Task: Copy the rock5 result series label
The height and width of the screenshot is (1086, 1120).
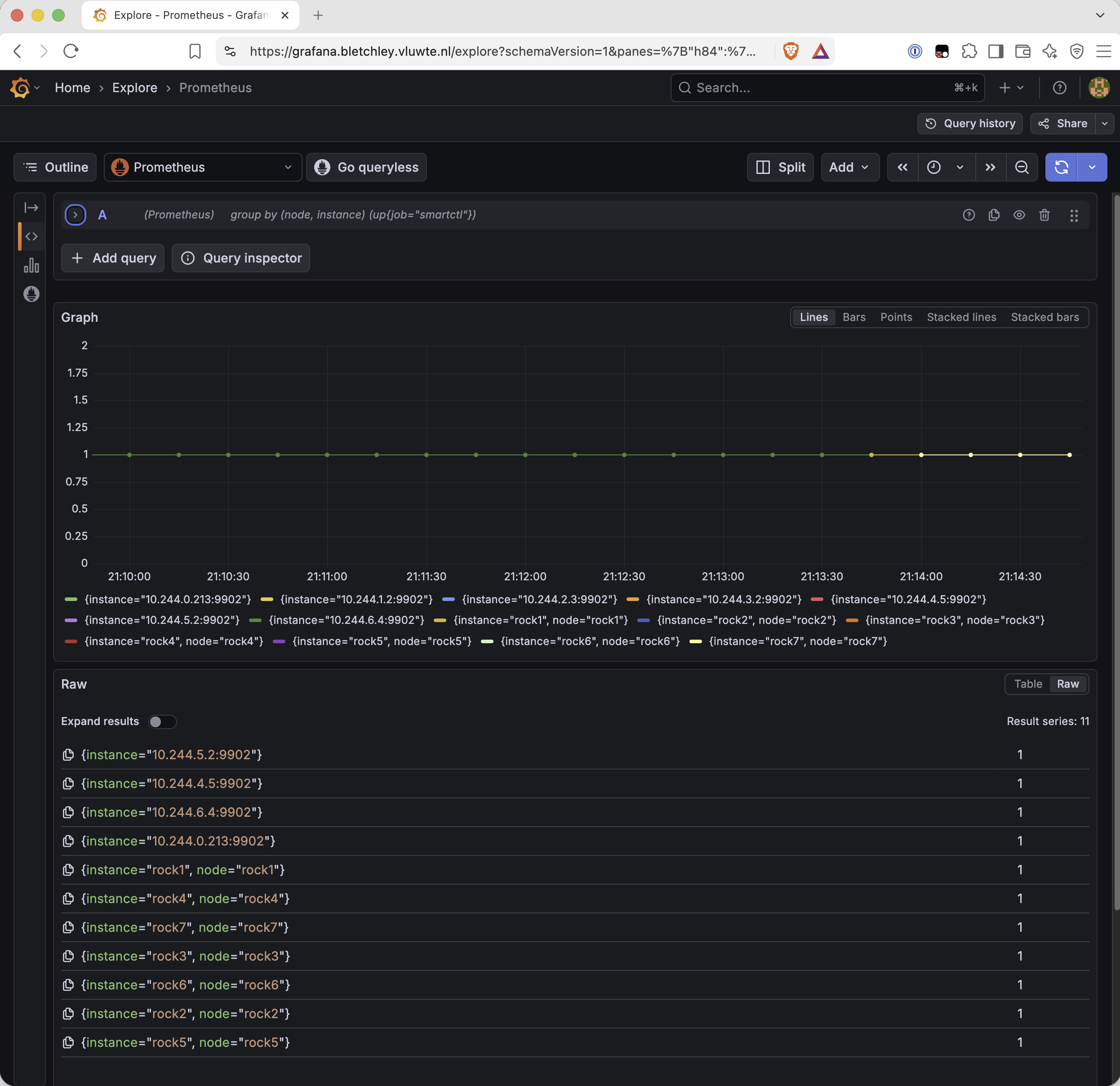Action: [68, 1042]
